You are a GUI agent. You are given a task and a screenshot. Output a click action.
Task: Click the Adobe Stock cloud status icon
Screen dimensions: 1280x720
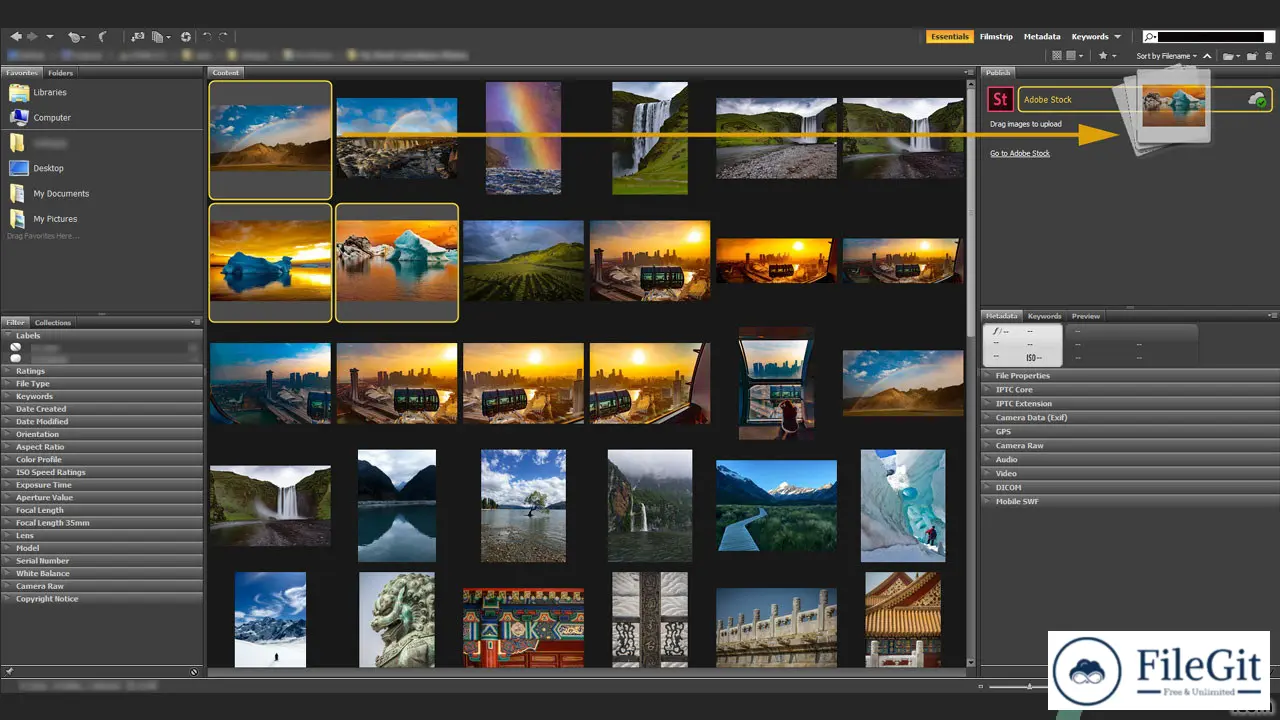(x=1258, y=99)
